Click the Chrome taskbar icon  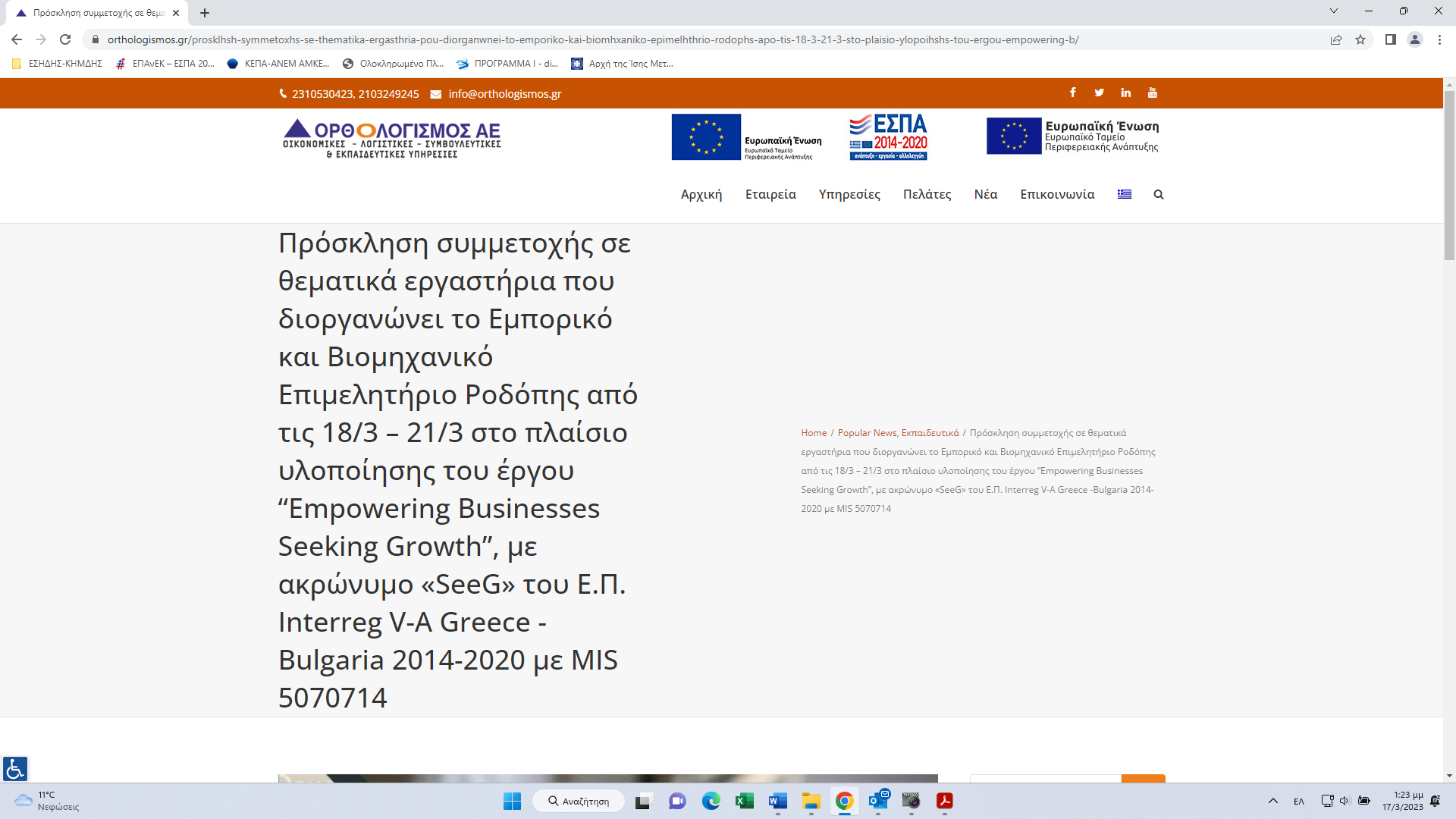click(844, 802)
